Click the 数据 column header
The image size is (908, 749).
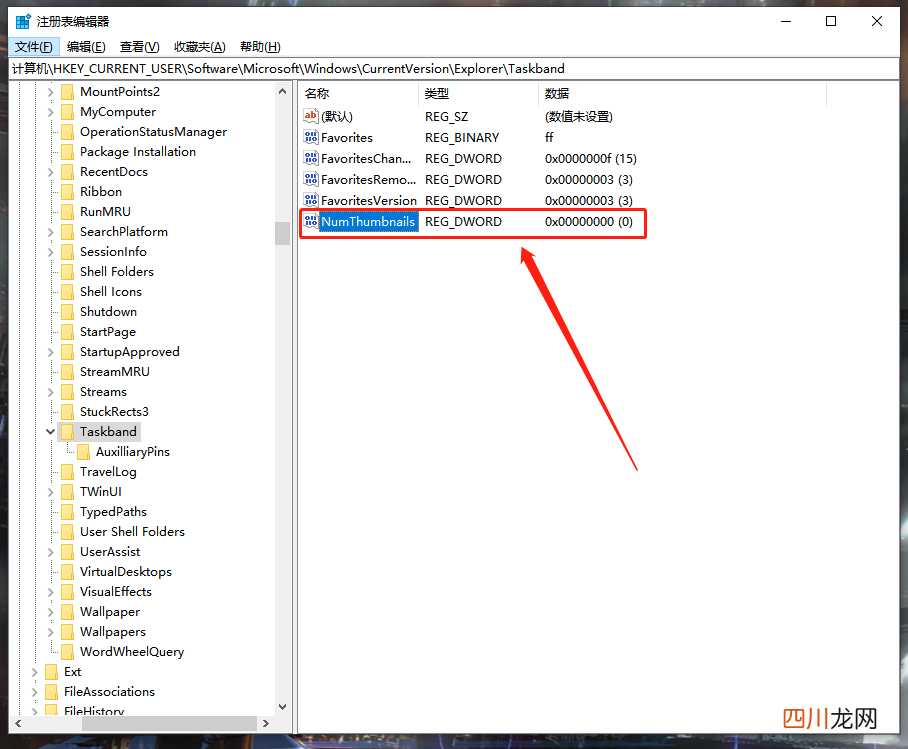[x=682, y=93]
